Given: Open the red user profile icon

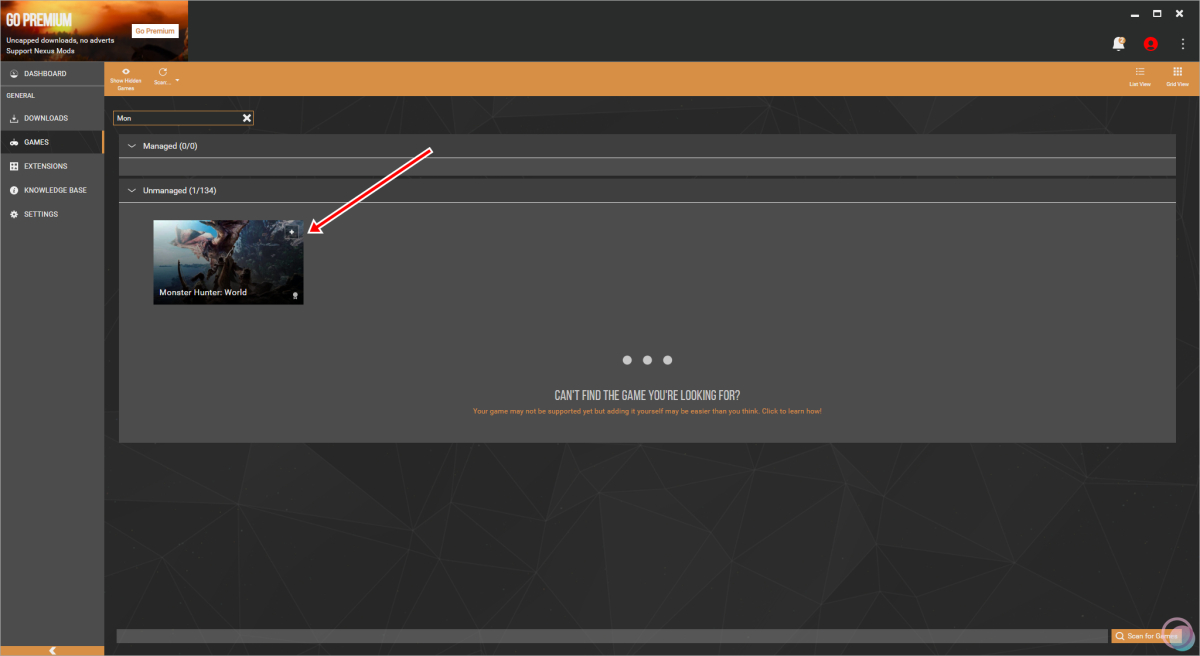Looking at the screenshot, I should pyautogui.click(x=1151, y=44).
